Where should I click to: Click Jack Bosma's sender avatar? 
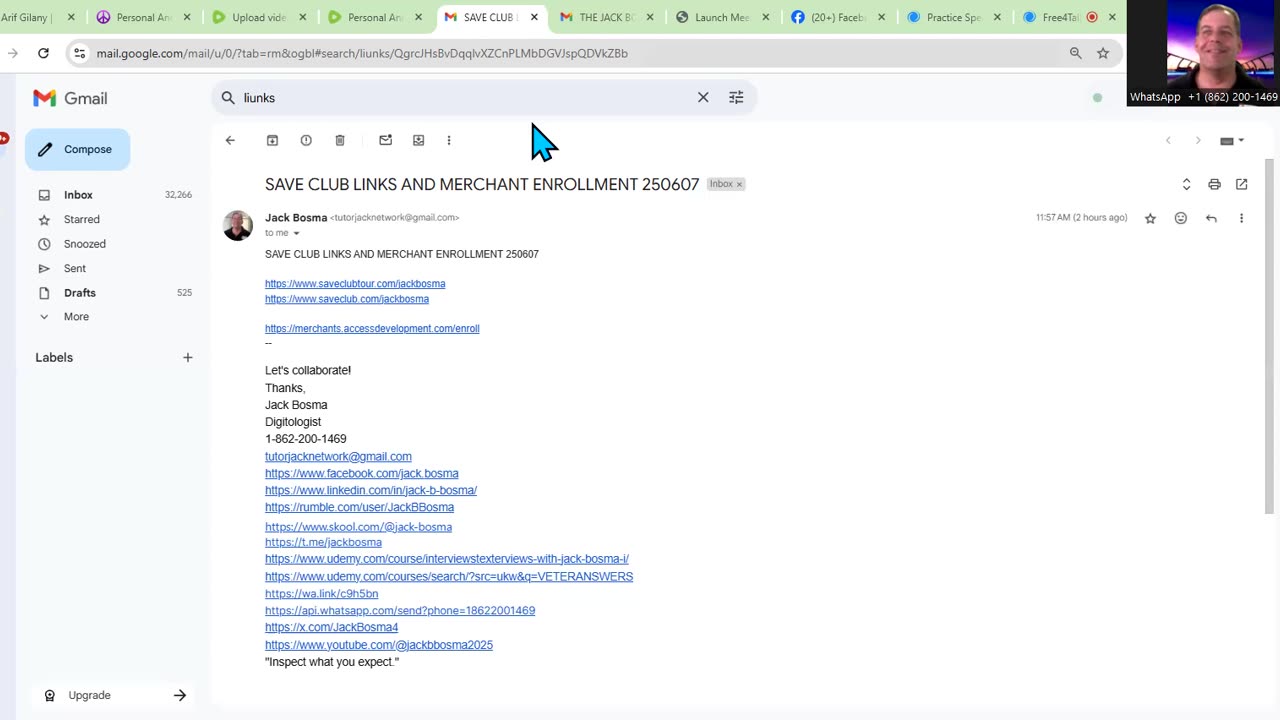(238, 225)
